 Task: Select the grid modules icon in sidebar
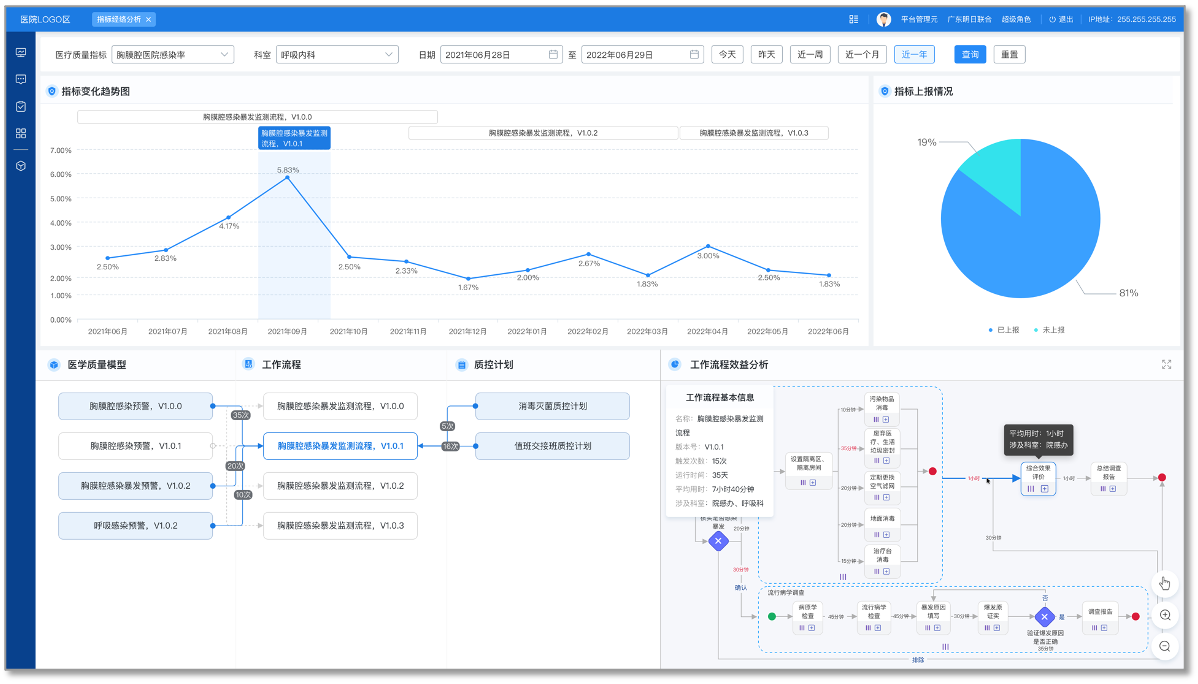pos(20,133)
